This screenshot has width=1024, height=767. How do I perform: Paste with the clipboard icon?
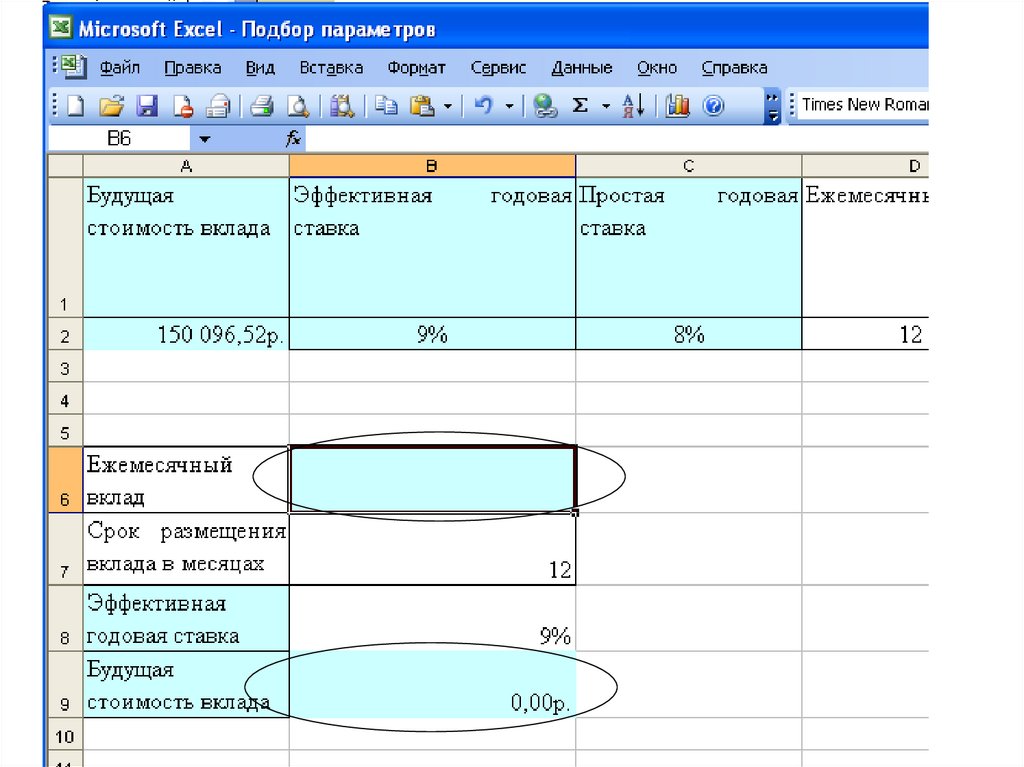click(x=422, y=105)
